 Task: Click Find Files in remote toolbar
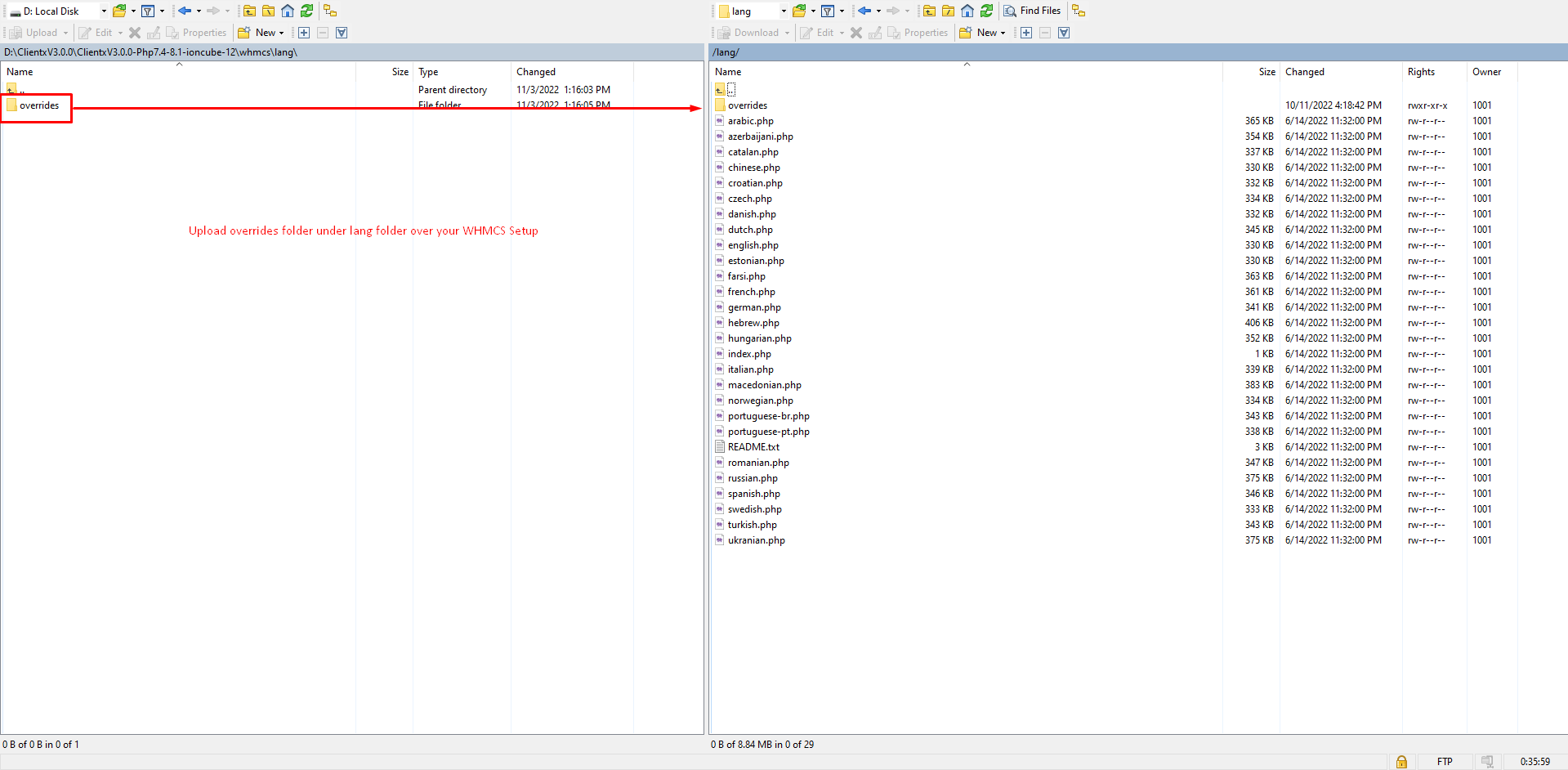pos(1032,11)
